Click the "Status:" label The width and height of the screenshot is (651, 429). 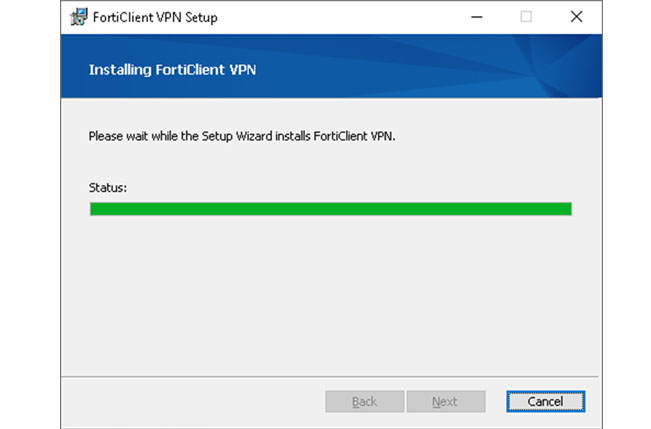pyautogui.click(x=108, y=187)
